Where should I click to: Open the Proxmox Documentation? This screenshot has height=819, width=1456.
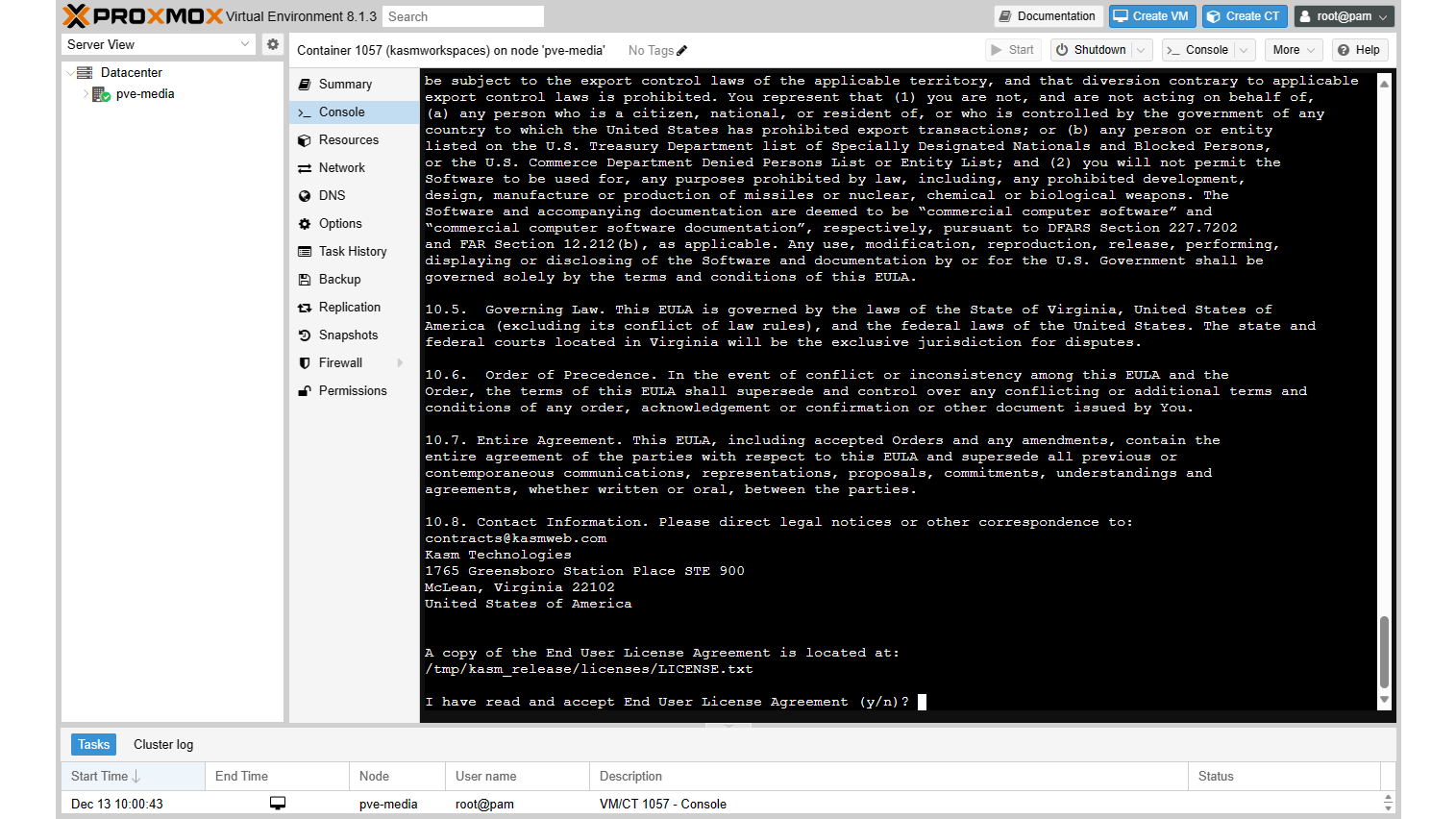[1048, 15]
